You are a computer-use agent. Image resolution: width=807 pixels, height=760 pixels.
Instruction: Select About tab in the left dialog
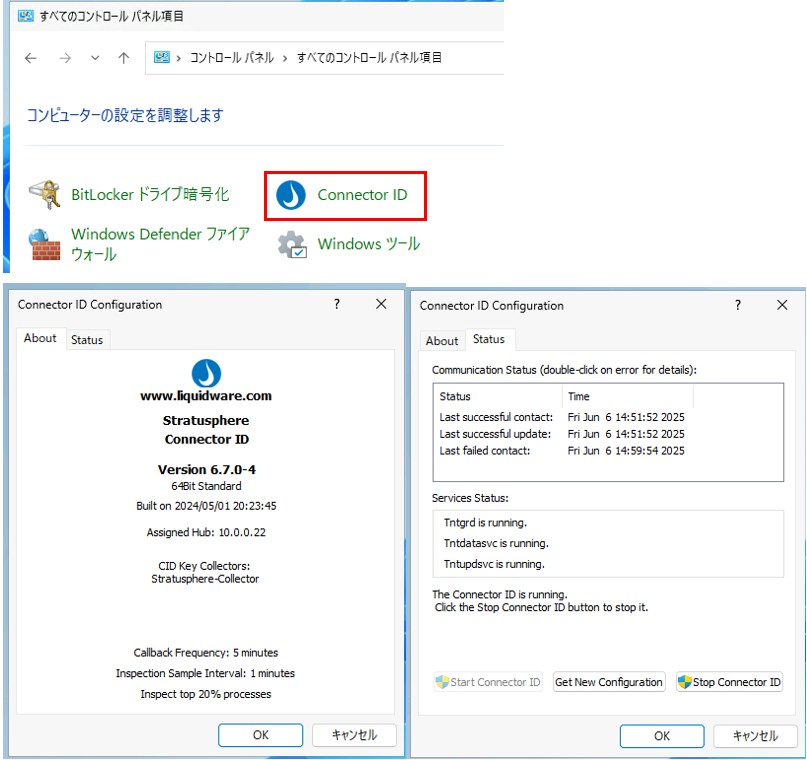[40, 338]
